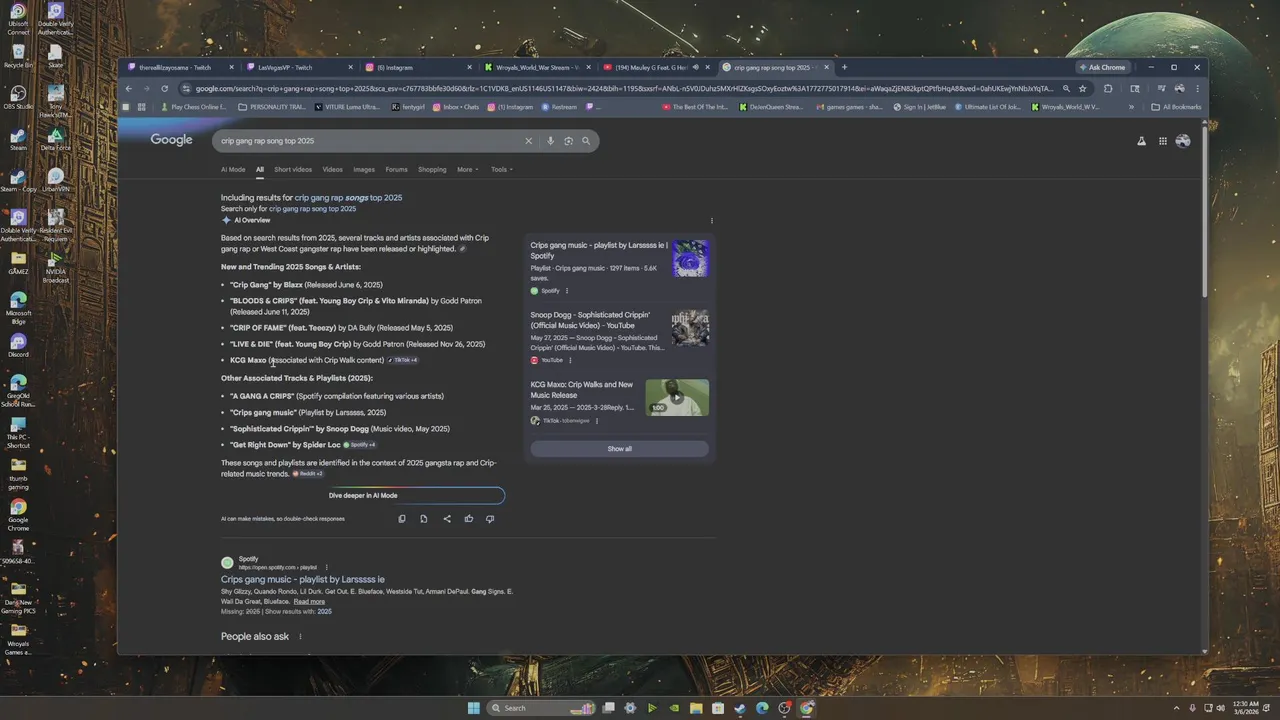
Task: Select Google Chrome desktop shortcut
Action: (x=18, y=515)
